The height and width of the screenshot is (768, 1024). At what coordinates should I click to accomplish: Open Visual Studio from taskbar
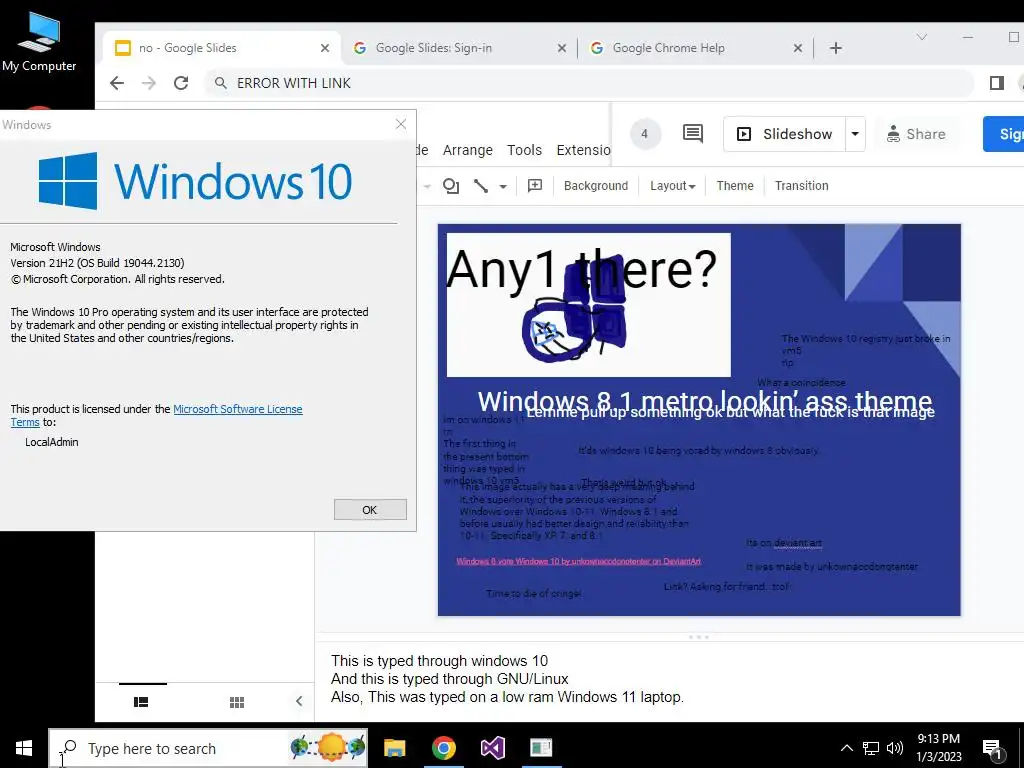click(492, 748)
